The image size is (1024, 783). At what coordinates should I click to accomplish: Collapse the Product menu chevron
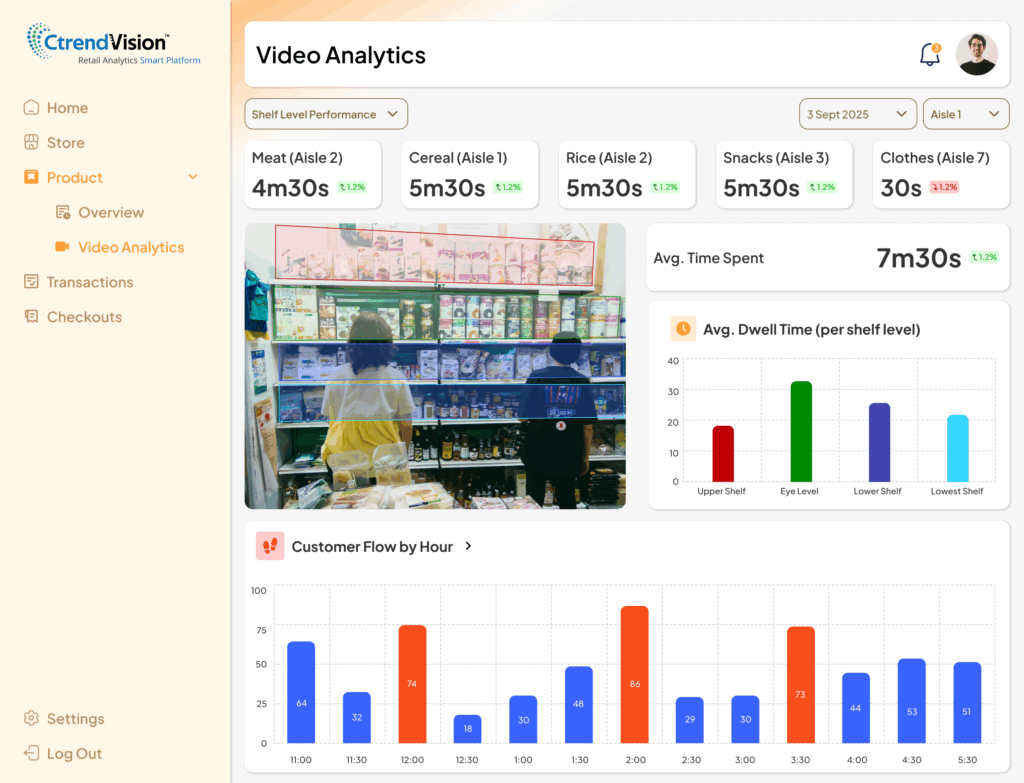(193, 178)
